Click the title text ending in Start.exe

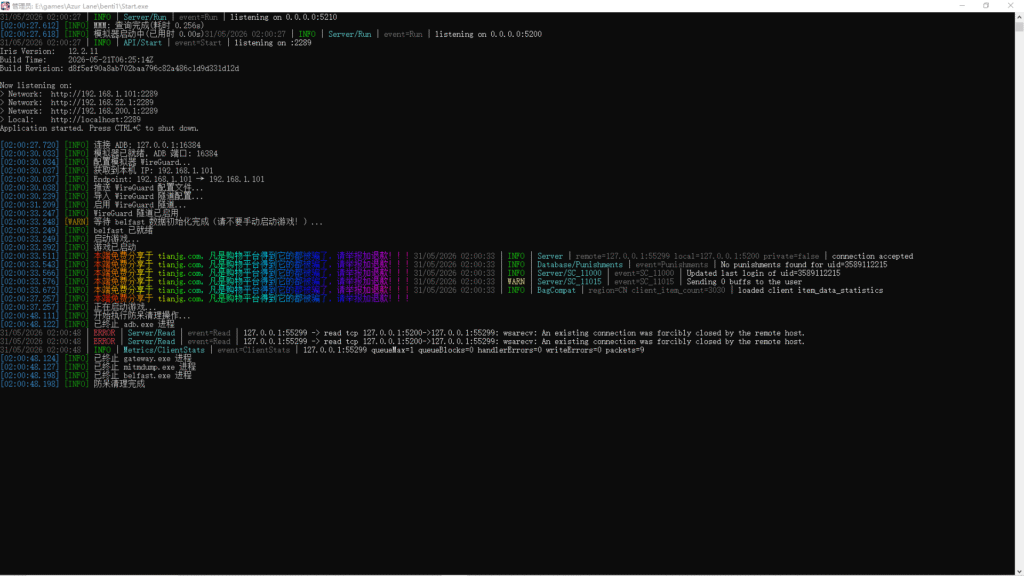point(80,6)
